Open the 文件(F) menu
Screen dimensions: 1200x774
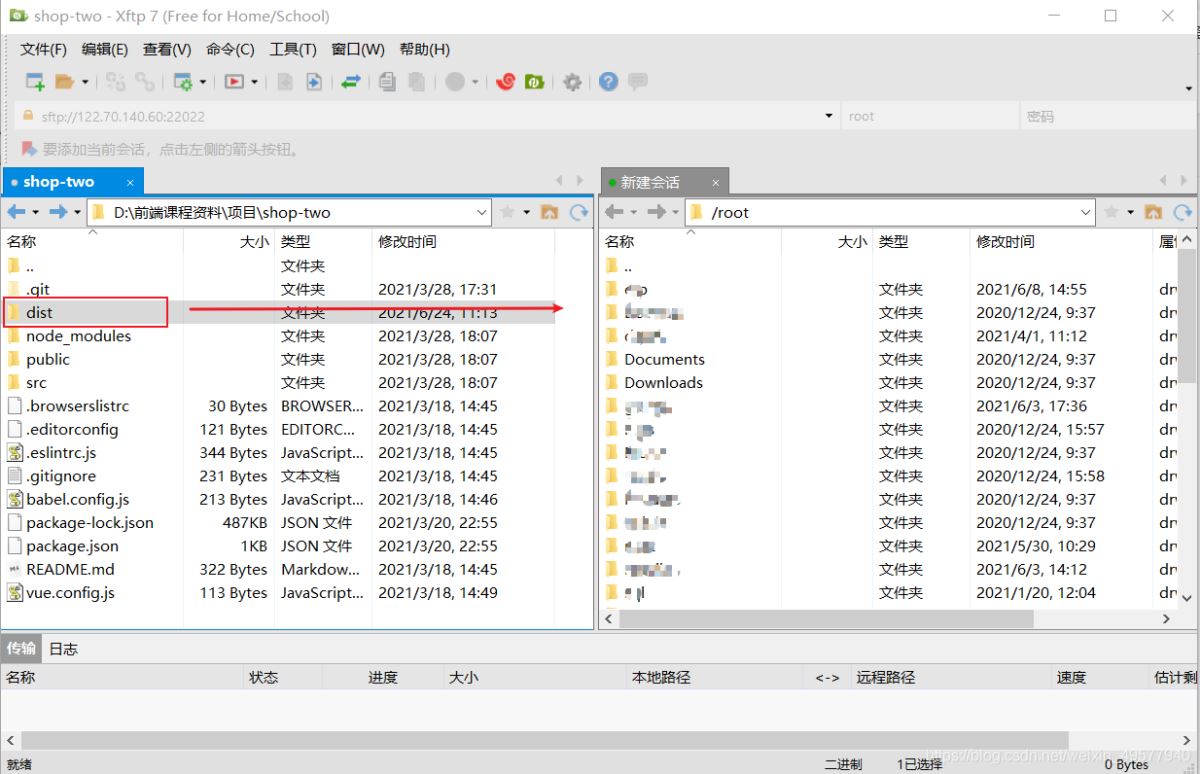coord(43,49)
